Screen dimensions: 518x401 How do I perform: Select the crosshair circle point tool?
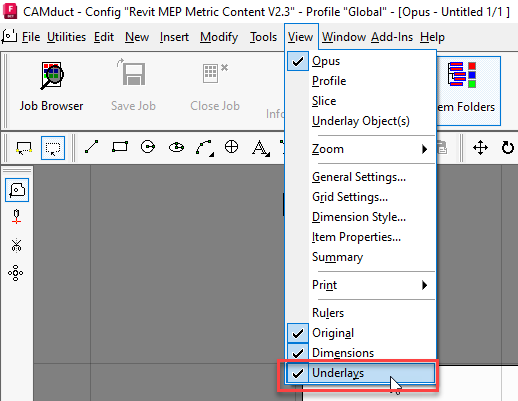(231, 147)
